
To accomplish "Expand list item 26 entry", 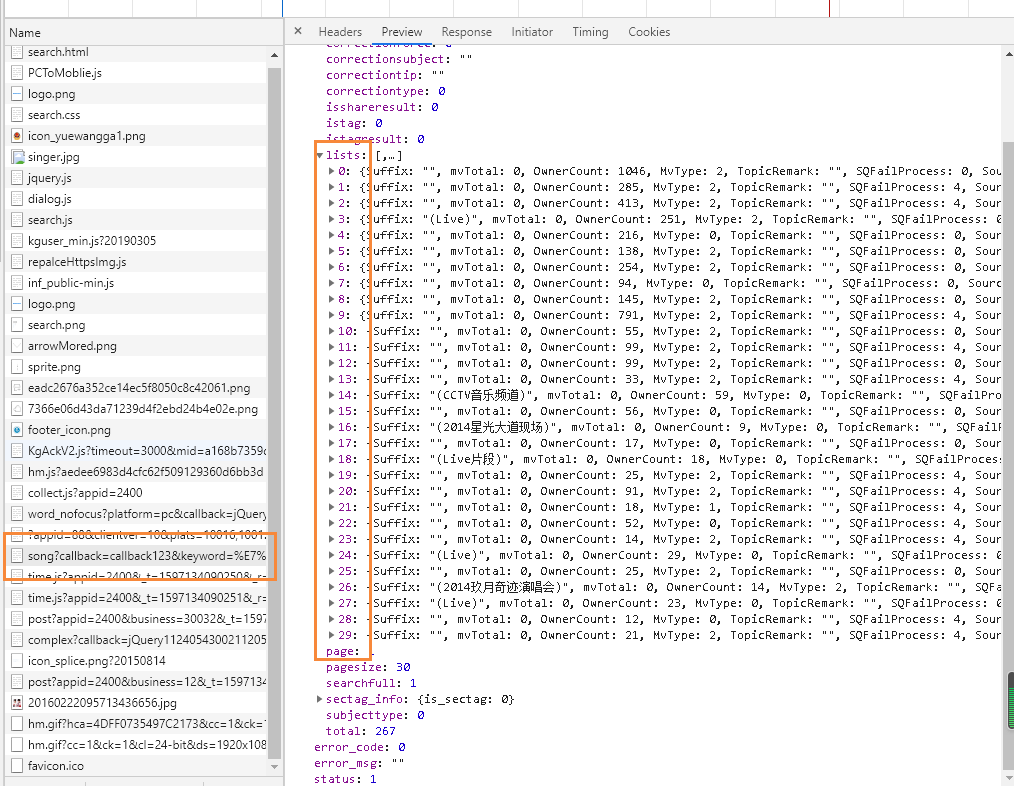I will (x=331, y=587).
